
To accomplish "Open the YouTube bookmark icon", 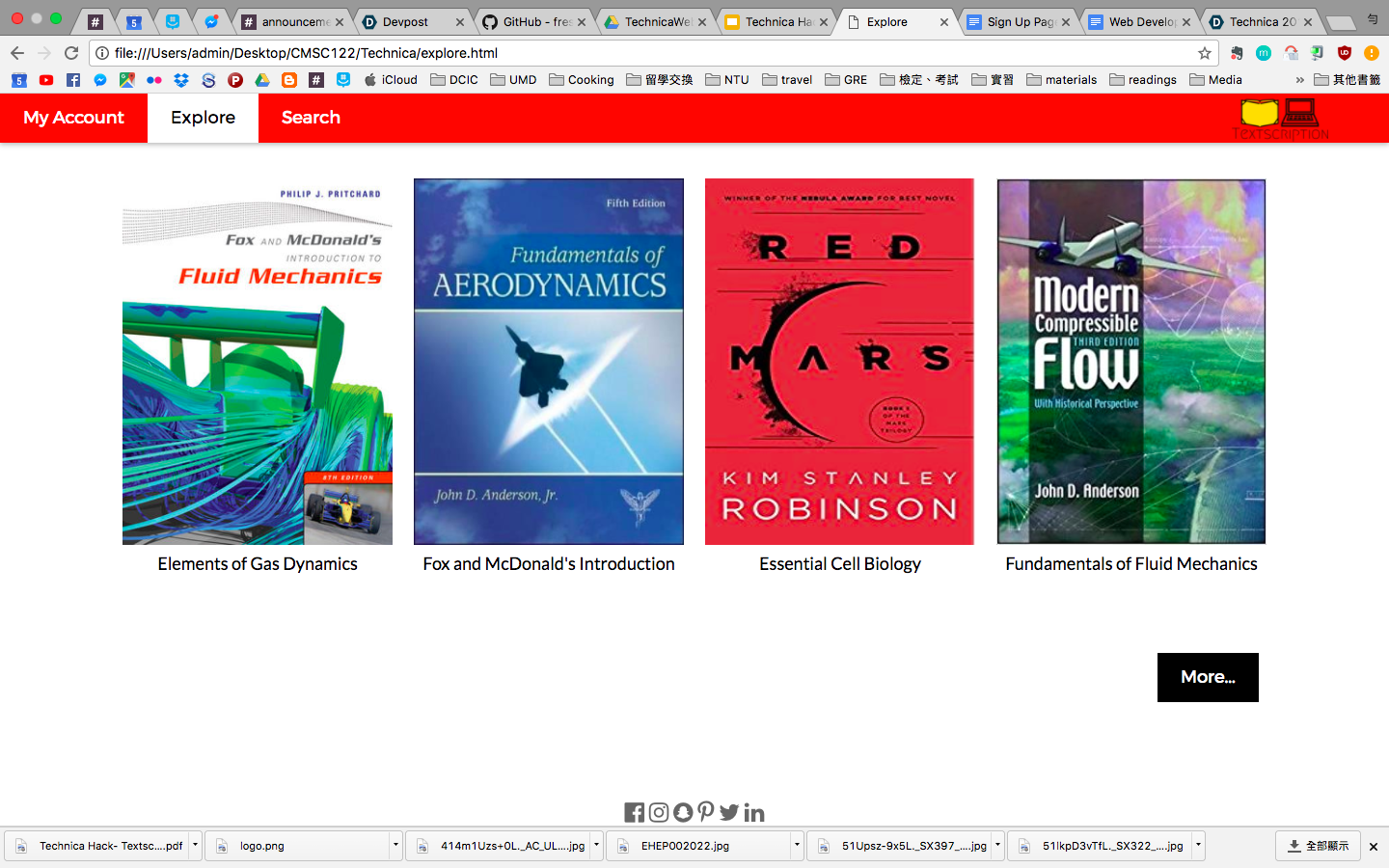I will [x=46, y=80].
